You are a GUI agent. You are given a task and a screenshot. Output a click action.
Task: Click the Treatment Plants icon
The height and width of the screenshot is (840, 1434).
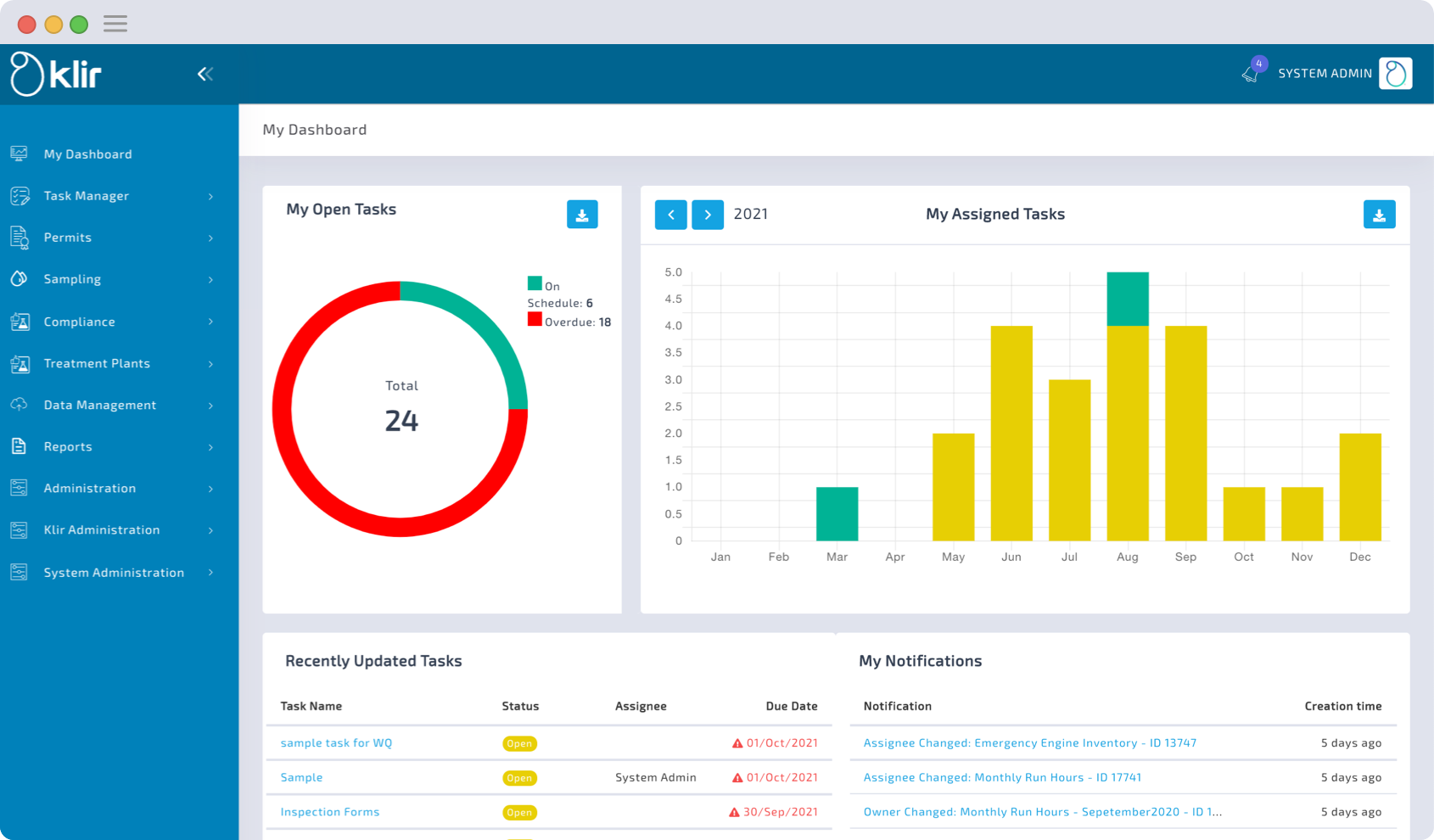coord(19,363)
